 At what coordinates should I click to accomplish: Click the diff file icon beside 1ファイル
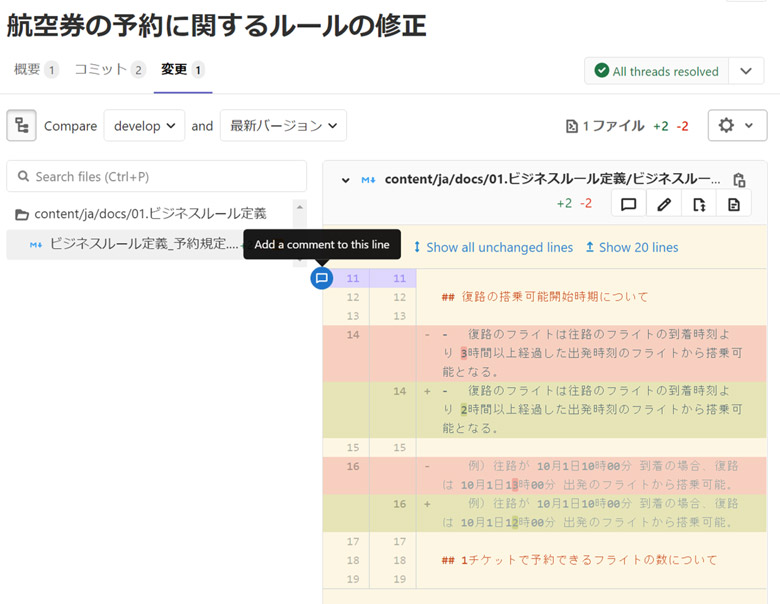click(x=571, y=126)
